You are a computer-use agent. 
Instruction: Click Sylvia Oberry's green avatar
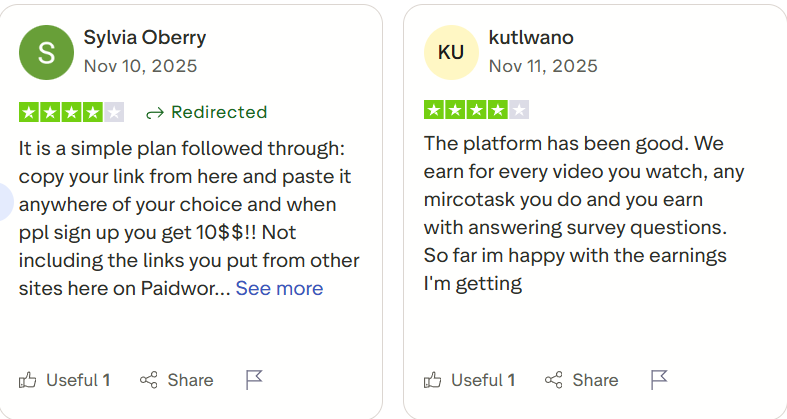coord(46,52)
